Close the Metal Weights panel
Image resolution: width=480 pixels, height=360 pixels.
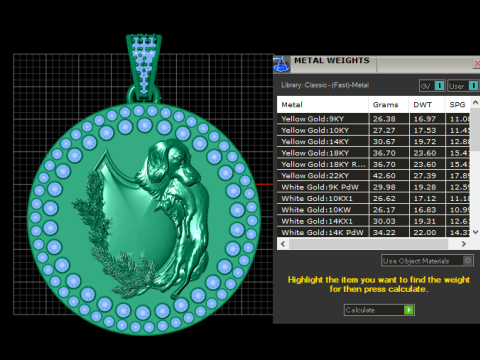tap(477, 64)
